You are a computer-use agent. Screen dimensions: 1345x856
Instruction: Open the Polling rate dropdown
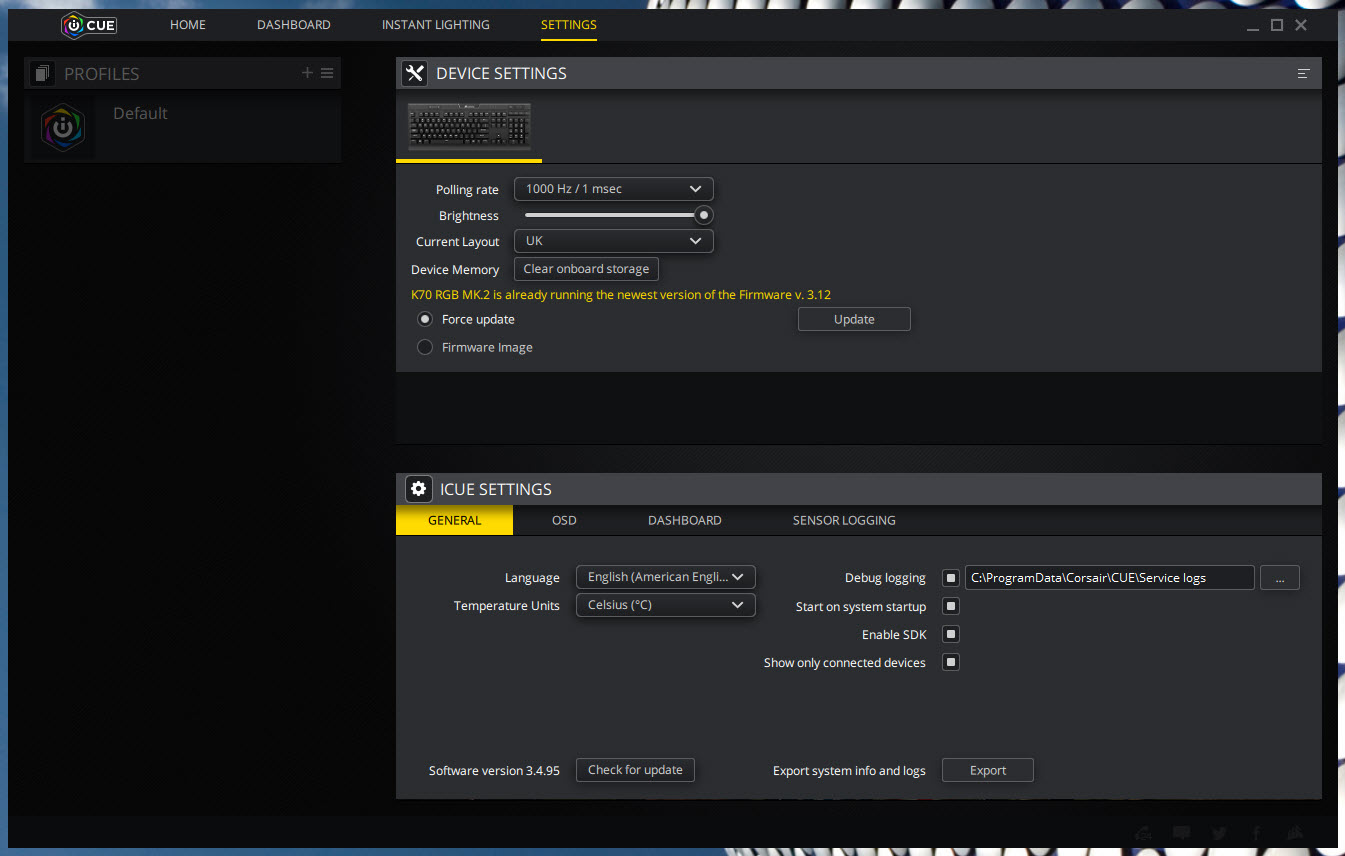tap(614, 189)
